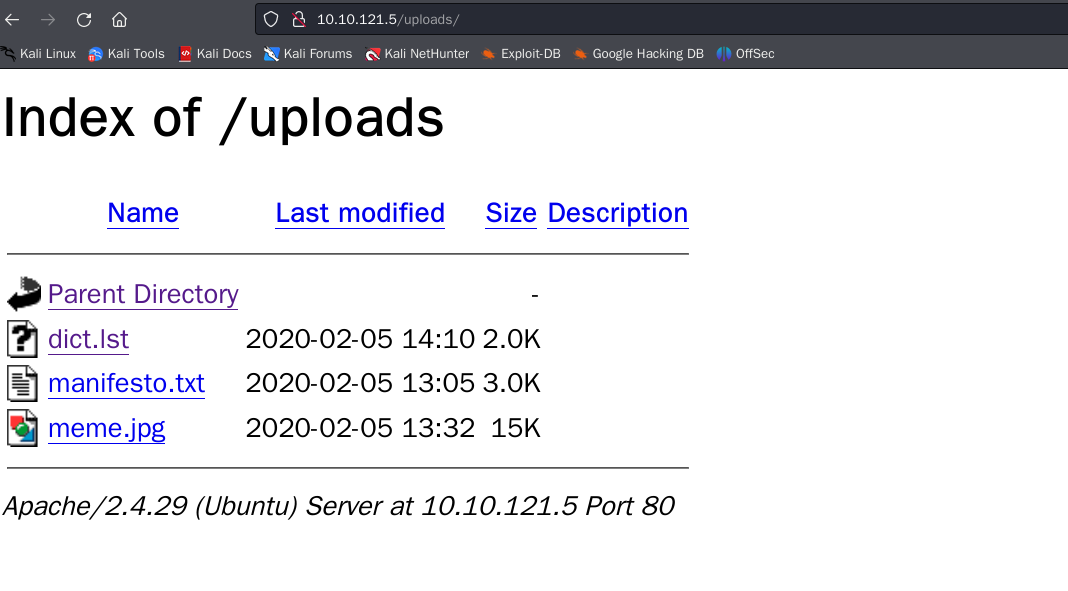Click the unknown file icon beside dict.lst
Viewport: 1068px width, 591px height.
pyautogui.click(x=22, y=338)
